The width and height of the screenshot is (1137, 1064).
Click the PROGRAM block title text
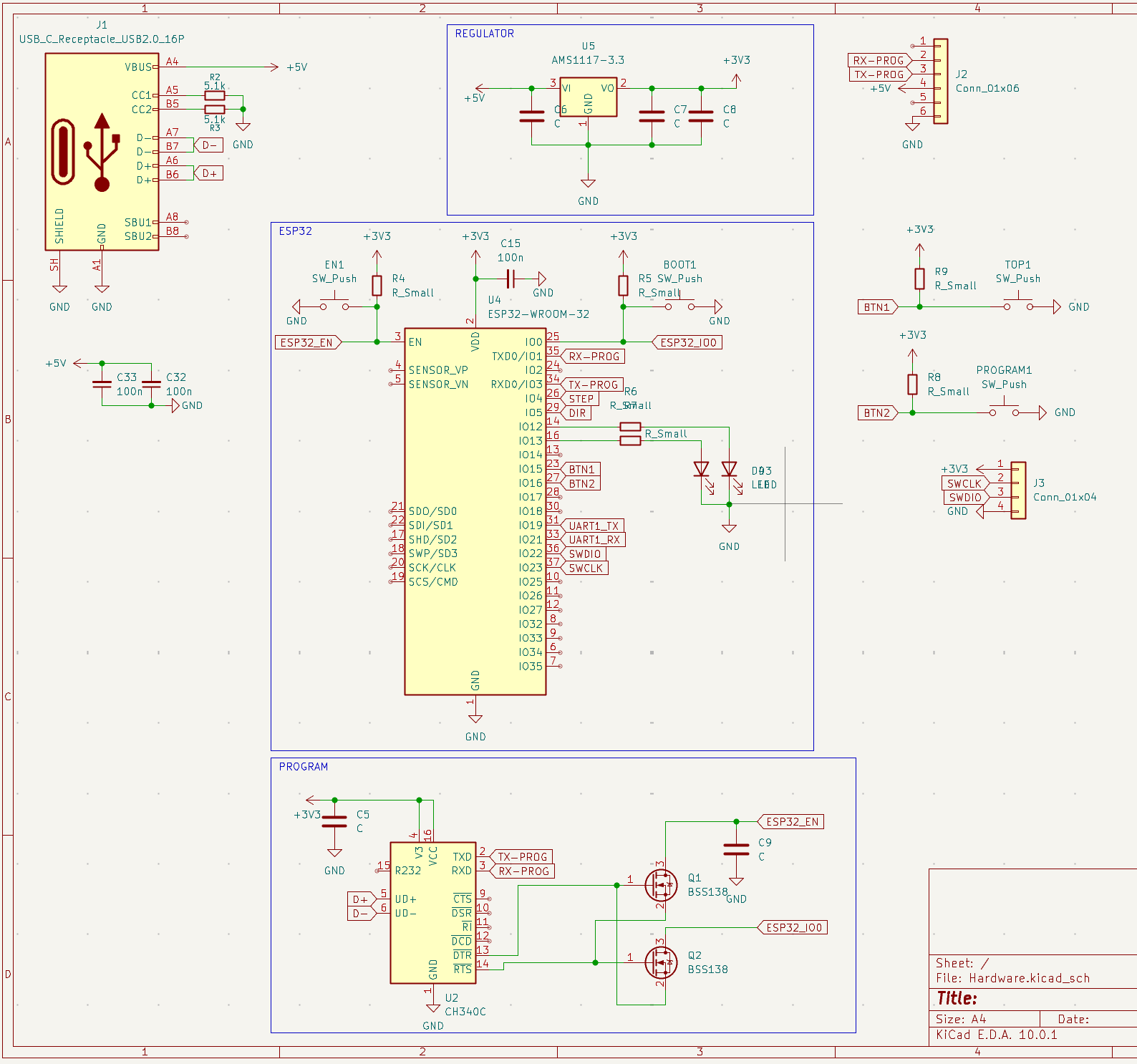click(304, 766)
